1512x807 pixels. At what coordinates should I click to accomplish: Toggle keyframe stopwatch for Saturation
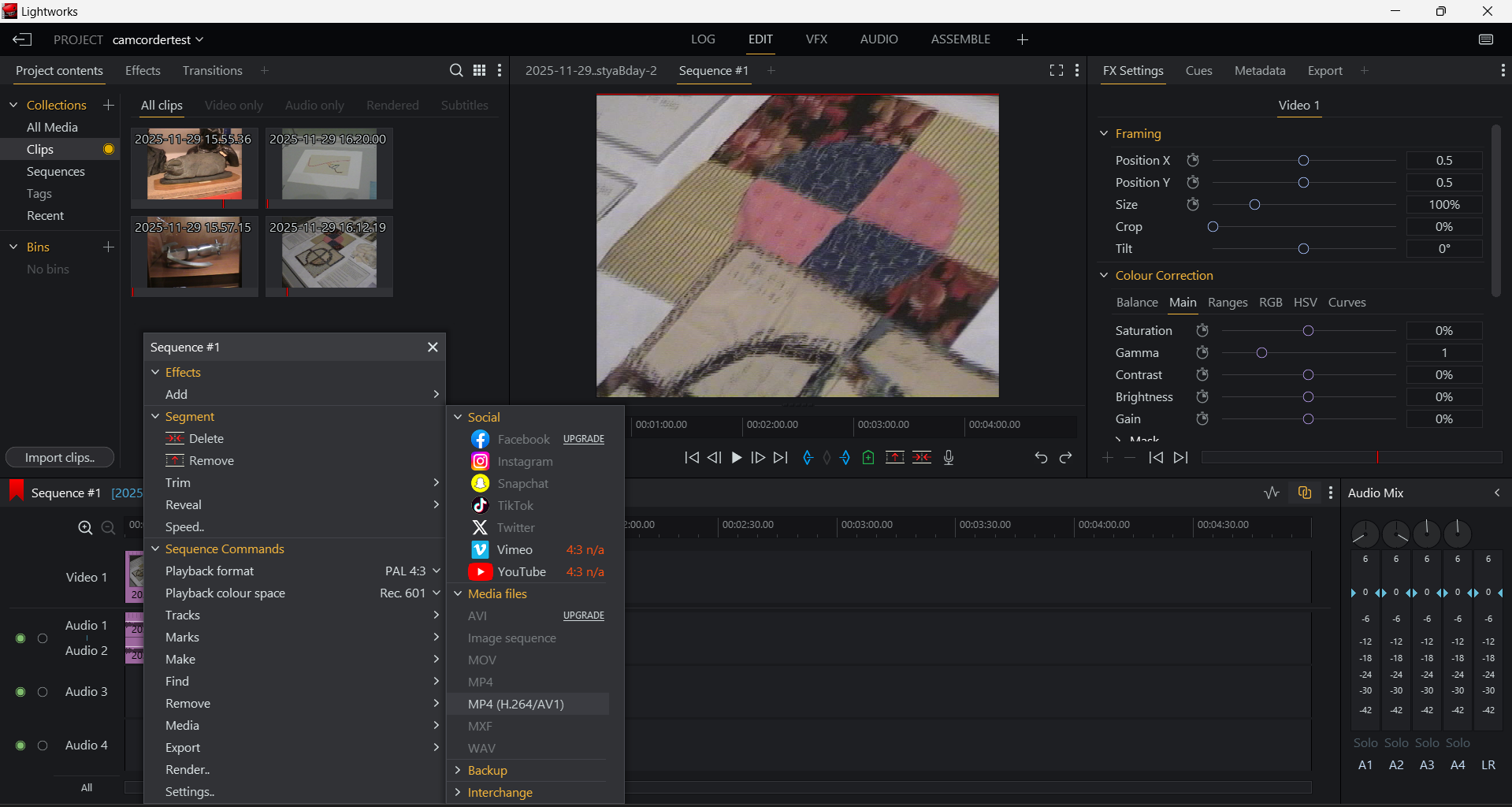pyautogui.click(x=1202, y=331)
